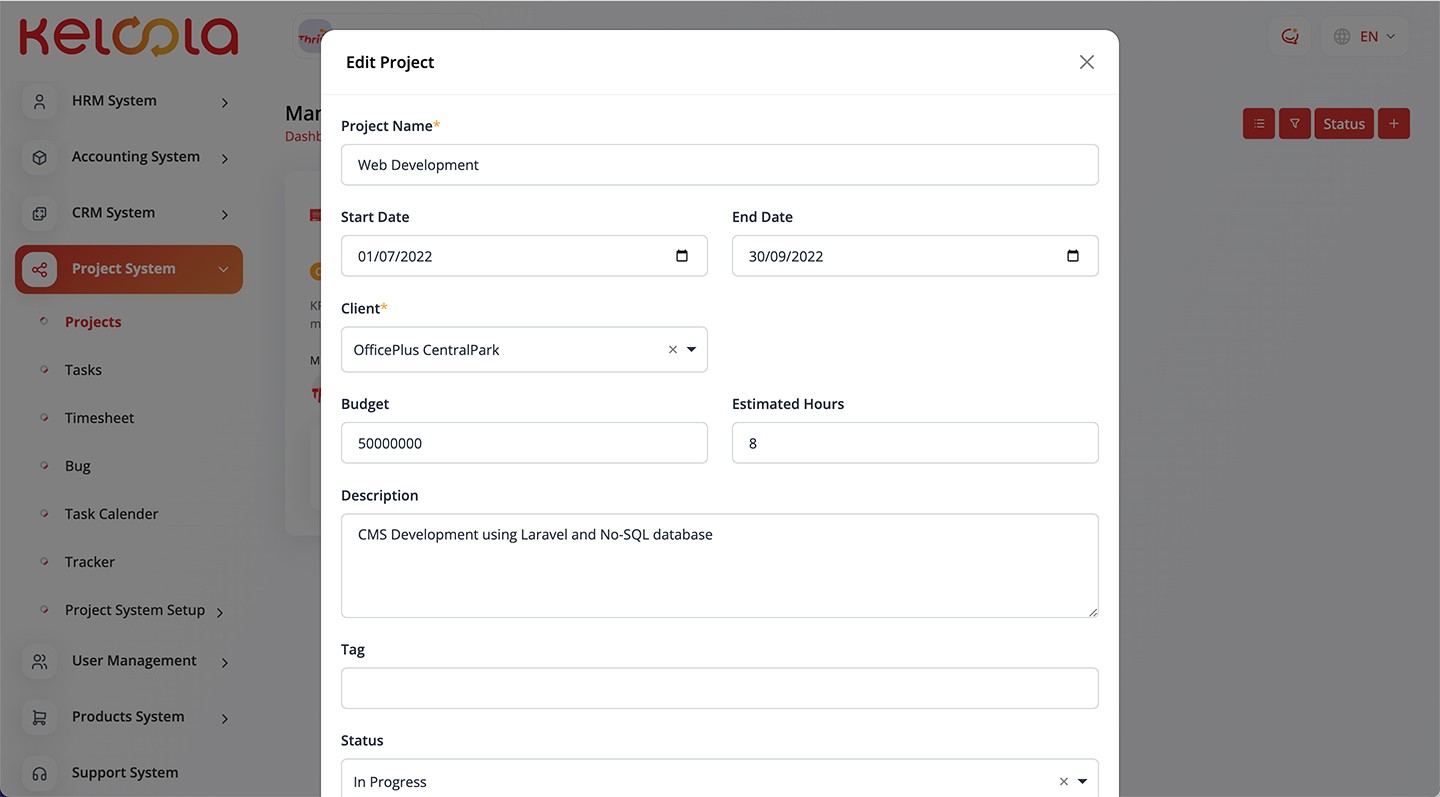
Task: Click the Description text area
Action: point(719,566)
